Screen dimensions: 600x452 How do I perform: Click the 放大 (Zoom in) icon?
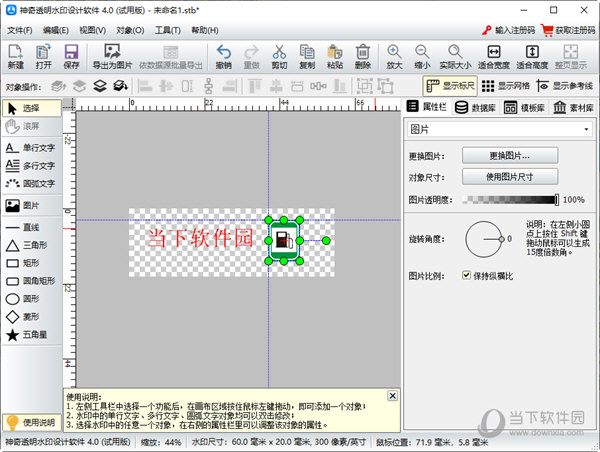pyautogui.click(x=394, y=57)
